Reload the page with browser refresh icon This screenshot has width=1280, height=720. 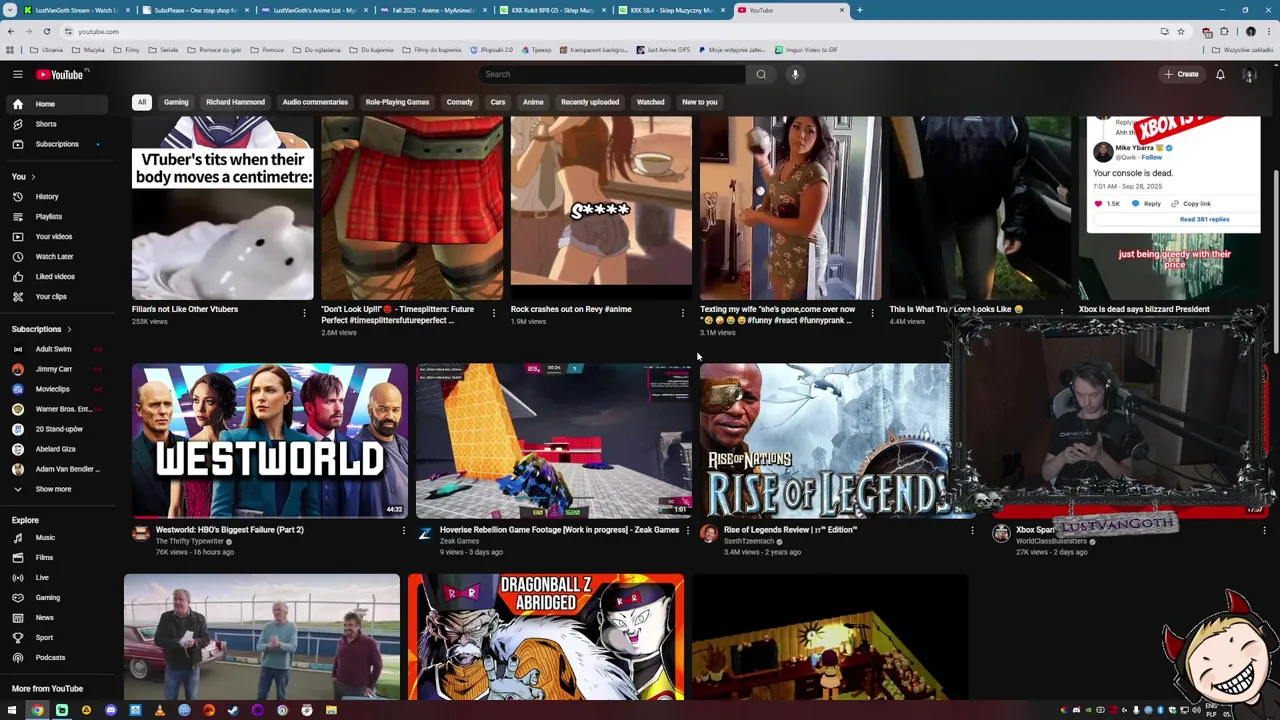pyautogui.click(x=46, y=31)
